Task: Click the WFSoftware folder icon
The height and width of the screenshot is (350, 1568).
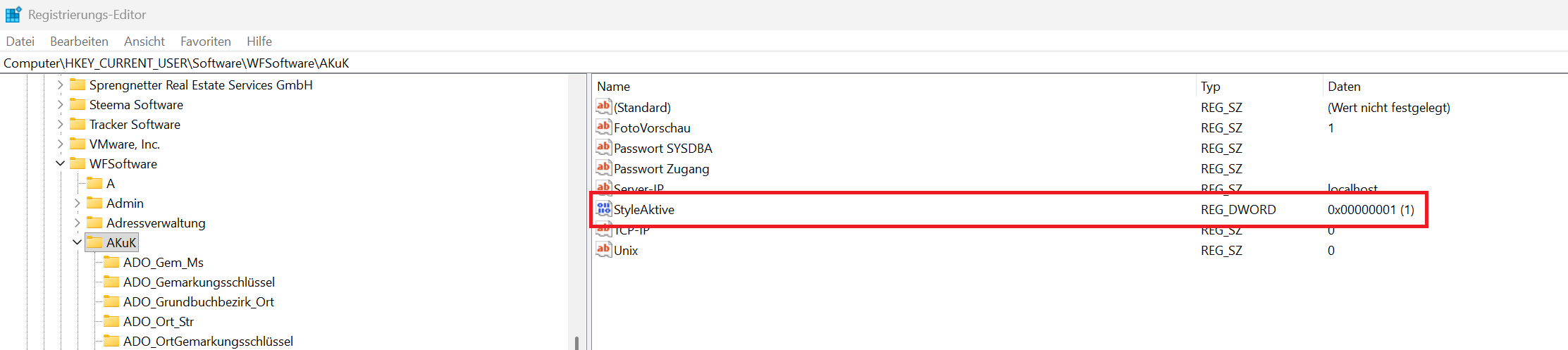Action: point(78,163)
